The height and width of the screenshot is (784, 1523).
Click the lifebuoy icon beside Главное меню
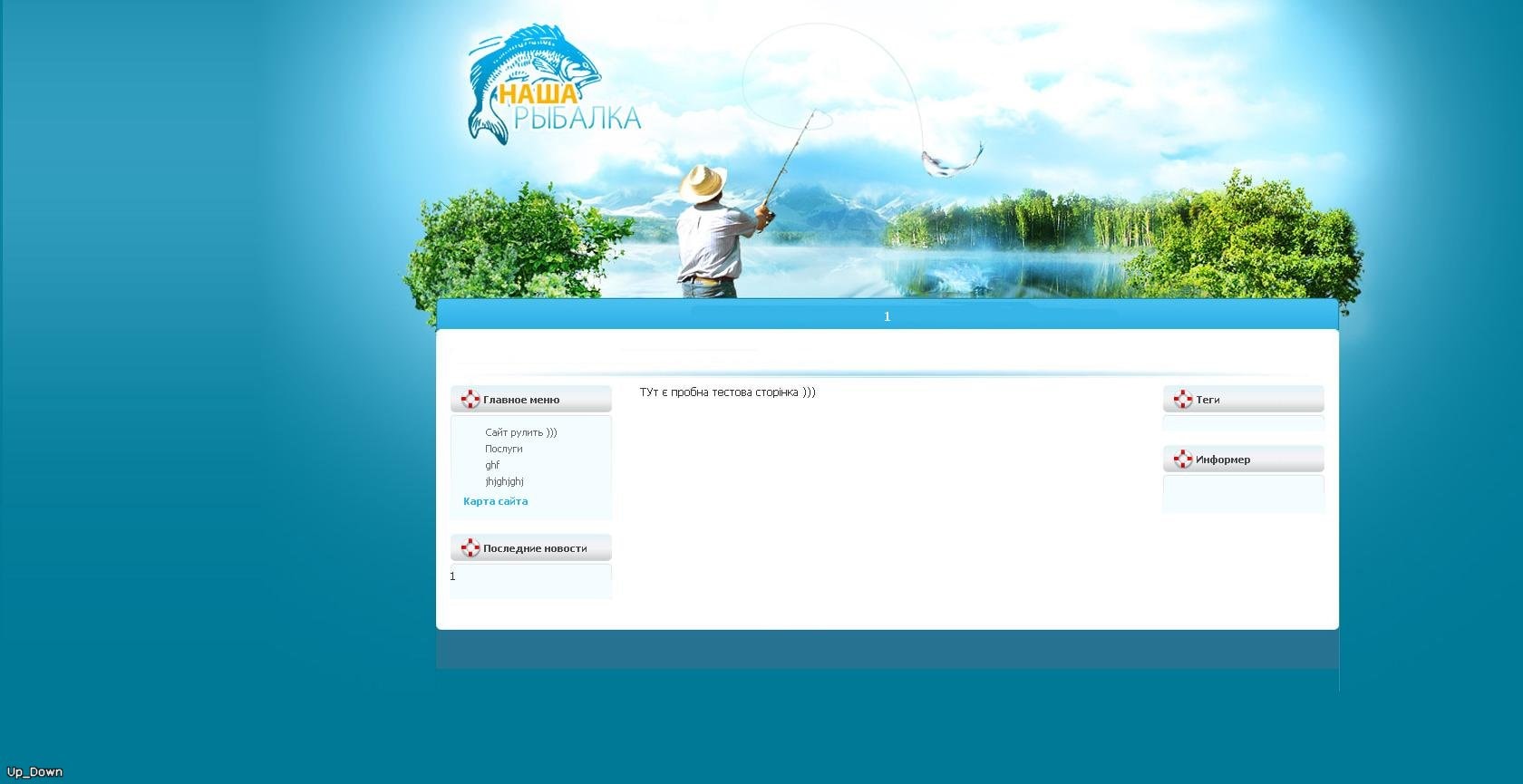(x=470, y=399)
